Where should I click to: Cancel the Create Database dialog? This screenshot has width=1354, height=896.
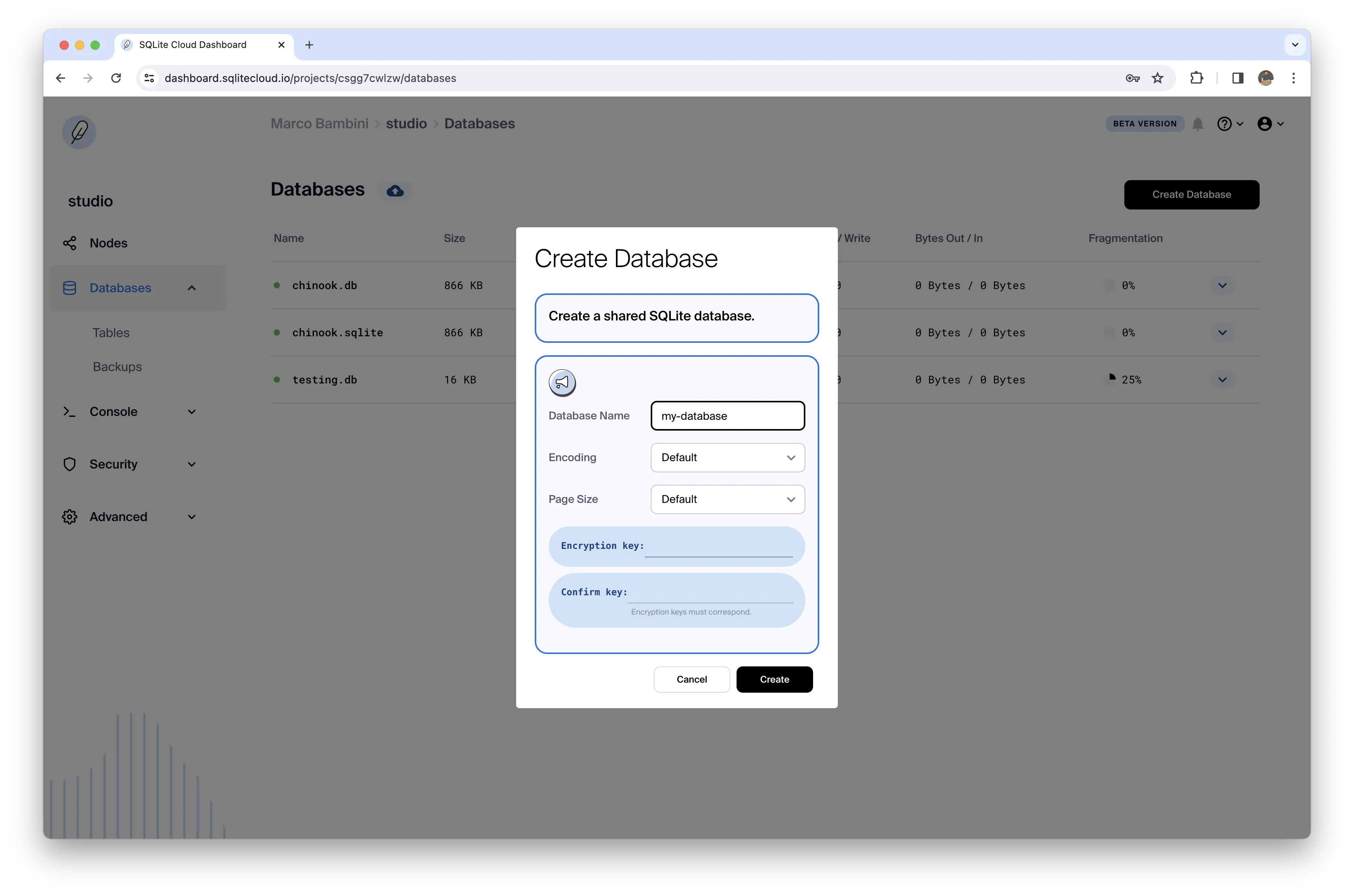[692, 680]
